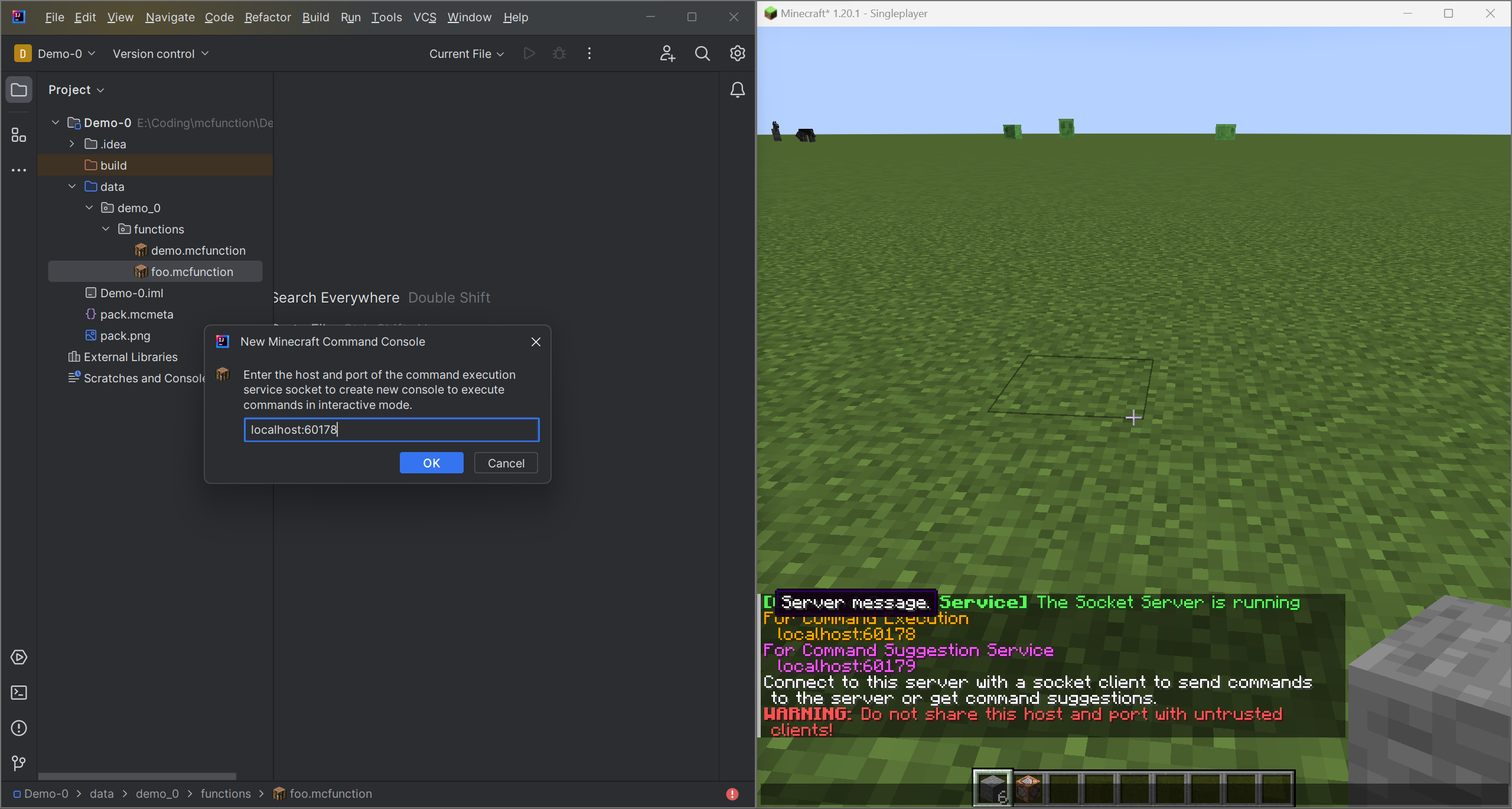This screenshot has width=1512, height=809.
Task: Open the Edit menu
Action: point(85,17)
